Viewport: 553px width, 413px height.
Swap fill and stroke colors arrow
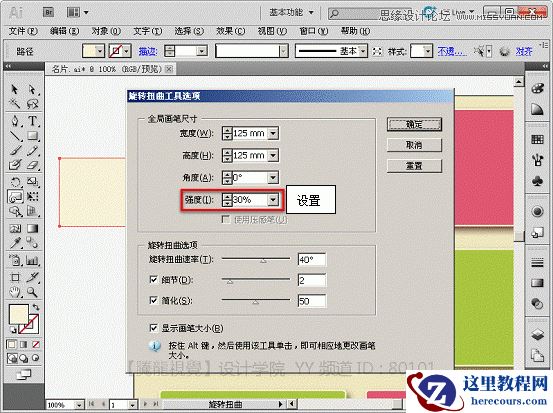click(x=36, y=308)
